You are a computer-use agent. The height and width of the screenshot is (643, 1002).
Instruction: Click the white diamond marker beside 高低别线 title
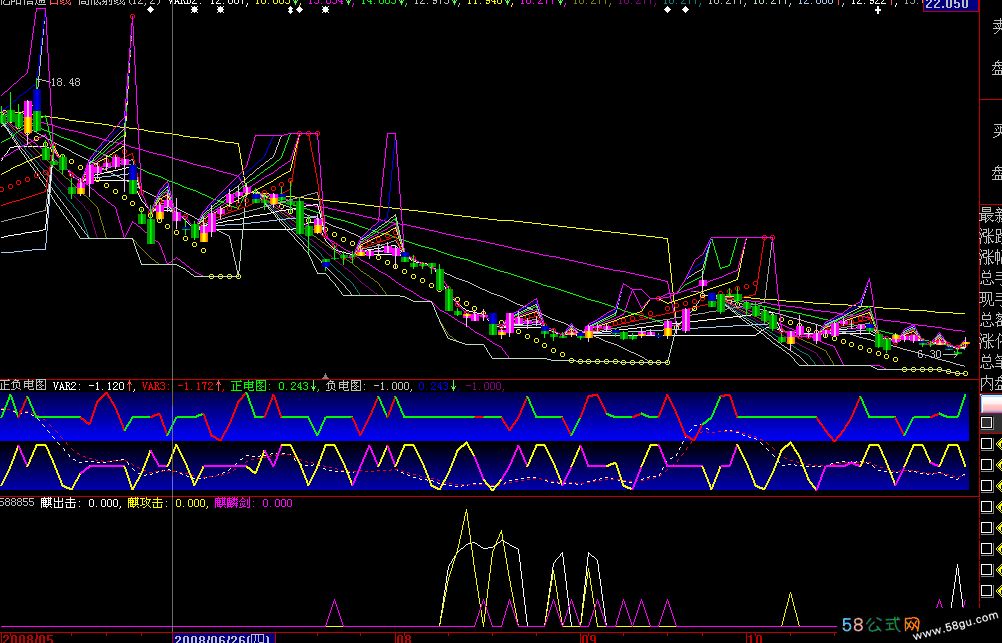point(150,10)
